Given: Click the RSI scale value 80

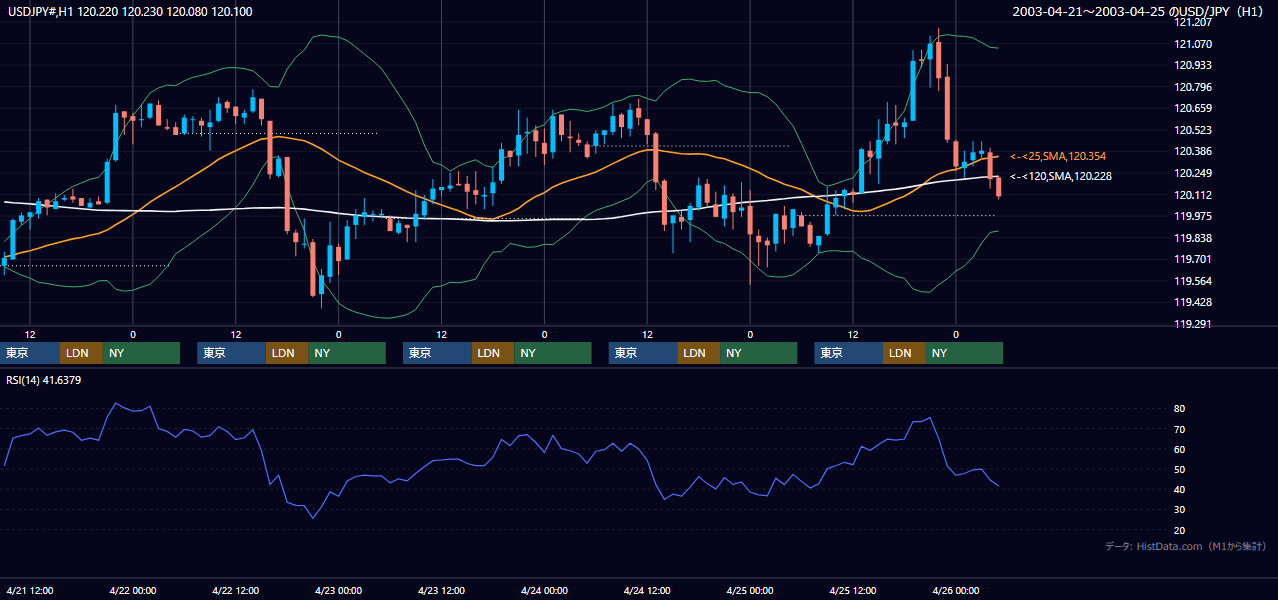Looking at the screenshot, I should tap(1180, 409).
